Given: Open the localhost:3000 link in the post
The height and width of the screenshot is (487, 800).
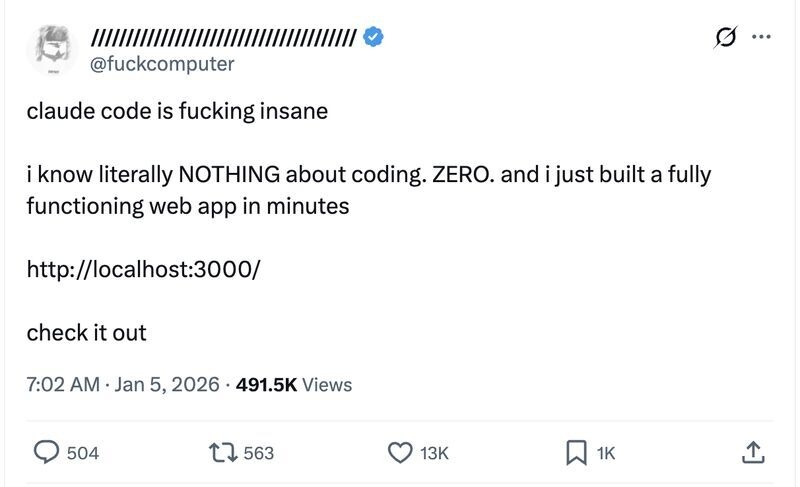Looking at the screenshot, I should click(x=147, y=271).
